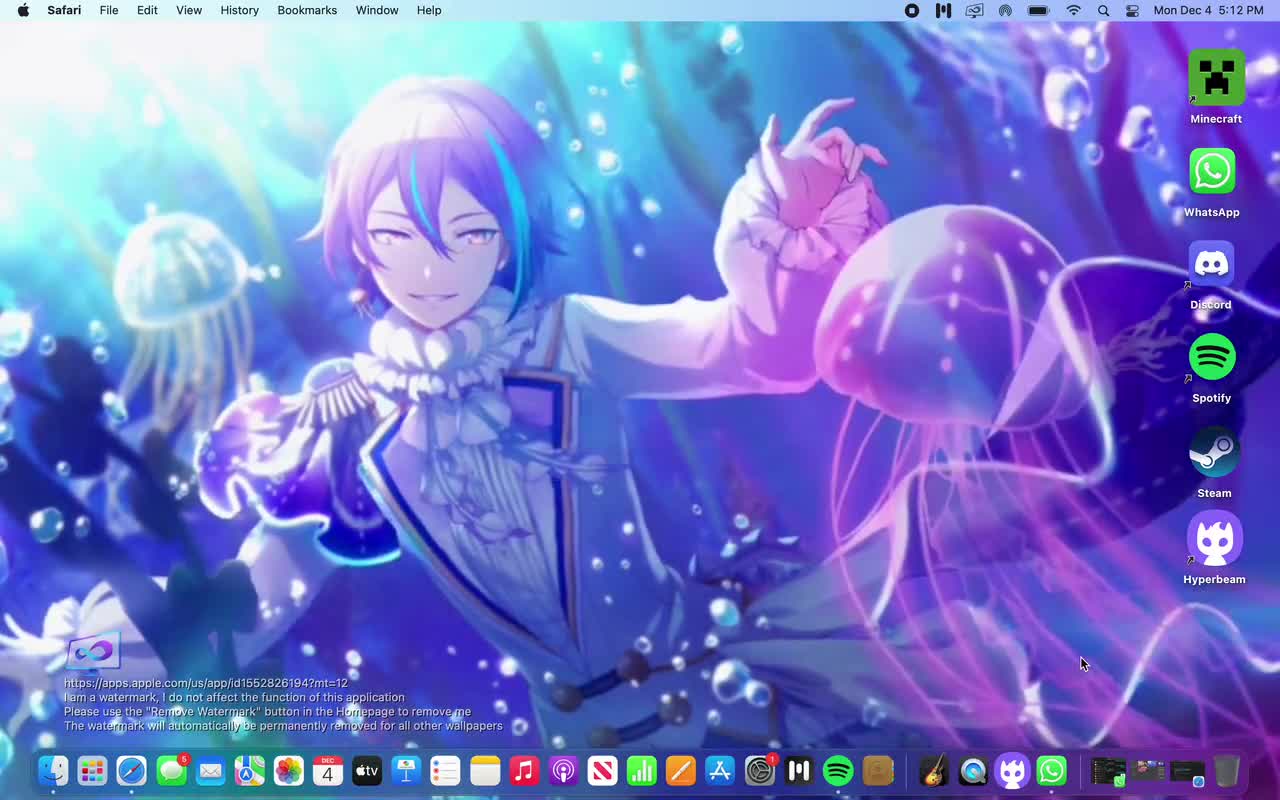Open Messages with the red badge
The image size is (1280, 800).
tap(171, 771)
